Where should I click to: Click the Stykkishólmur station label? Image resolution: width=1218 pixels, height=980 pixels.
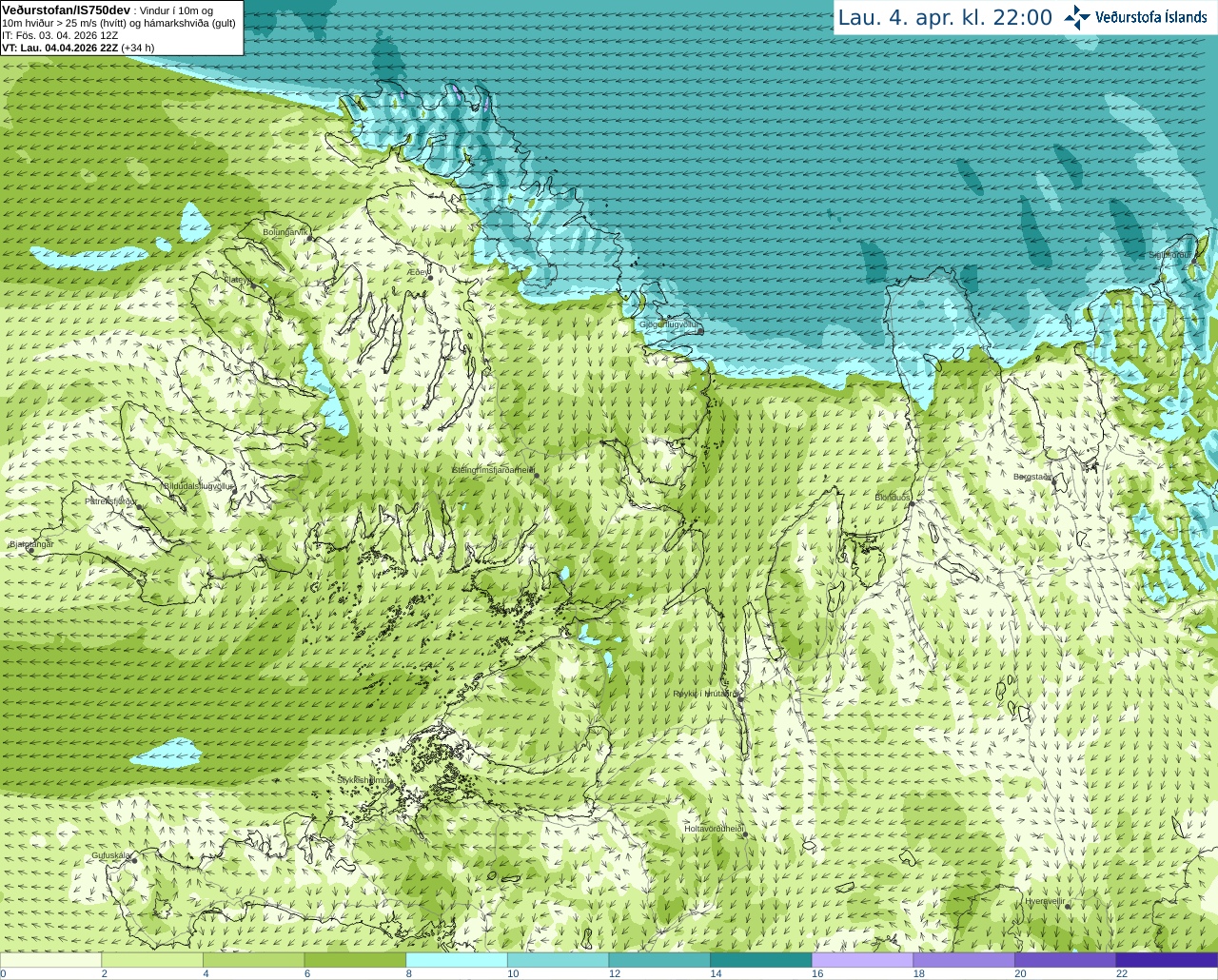tap(363, 779)
